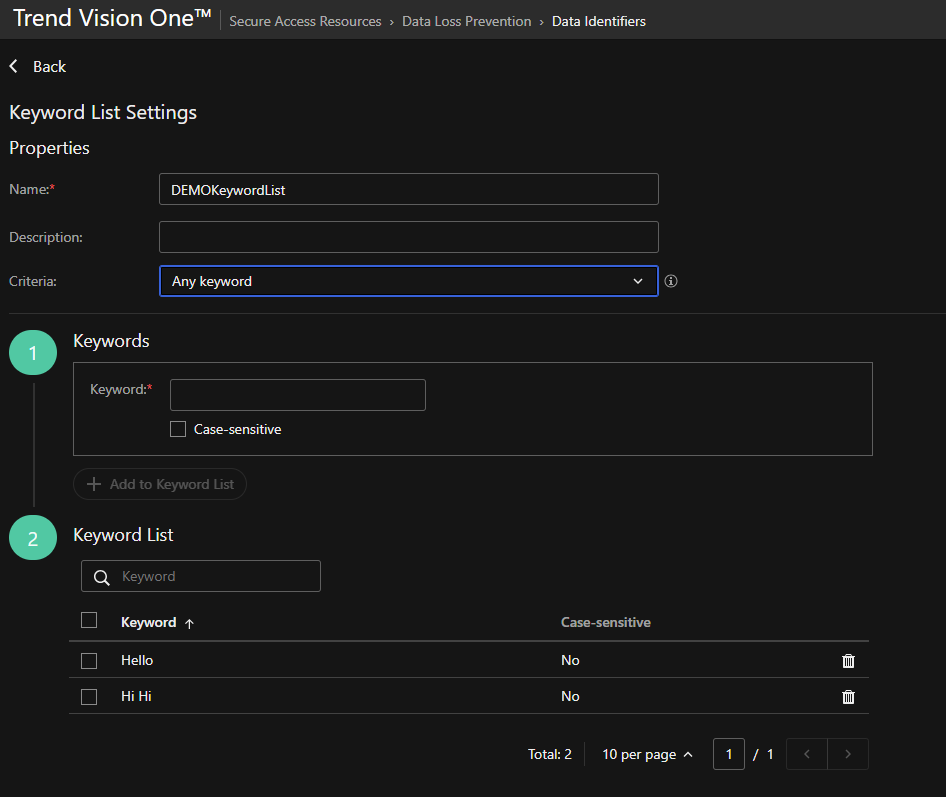Click the Criteria info icon
This screenshot has width=946, height=797.
[x=671, y=281]
